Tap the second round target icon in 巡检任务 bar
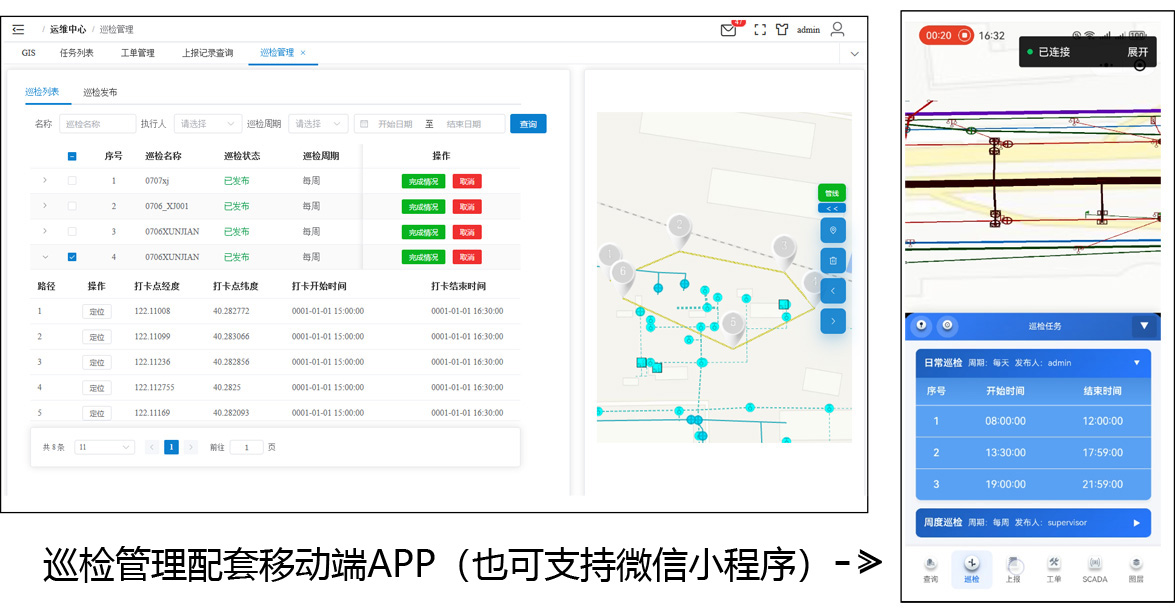Viewport: 1175px width, 615px height. click(947, 325)
